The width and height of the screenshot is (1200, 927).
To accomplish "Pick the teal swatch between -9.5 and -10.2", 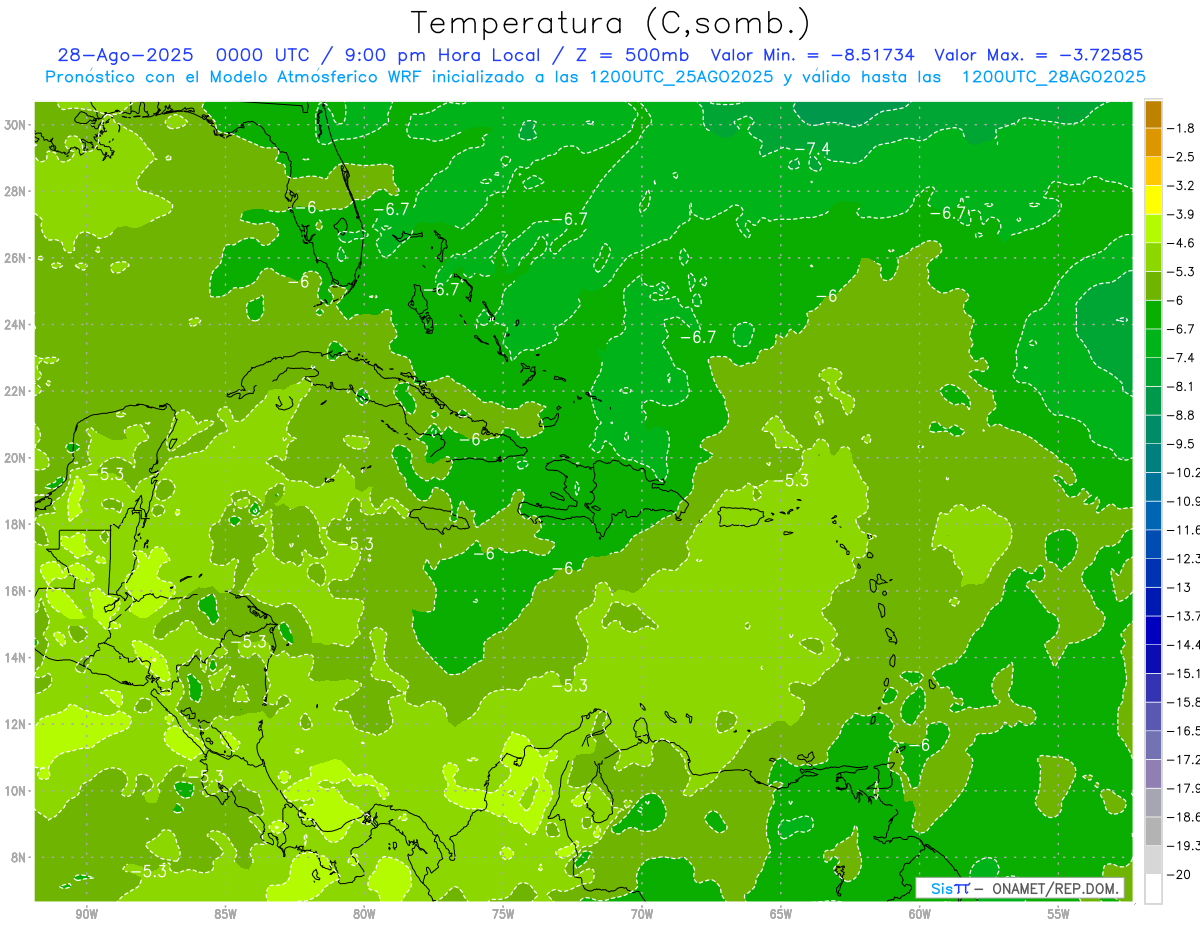I will tap(1153, 458).
